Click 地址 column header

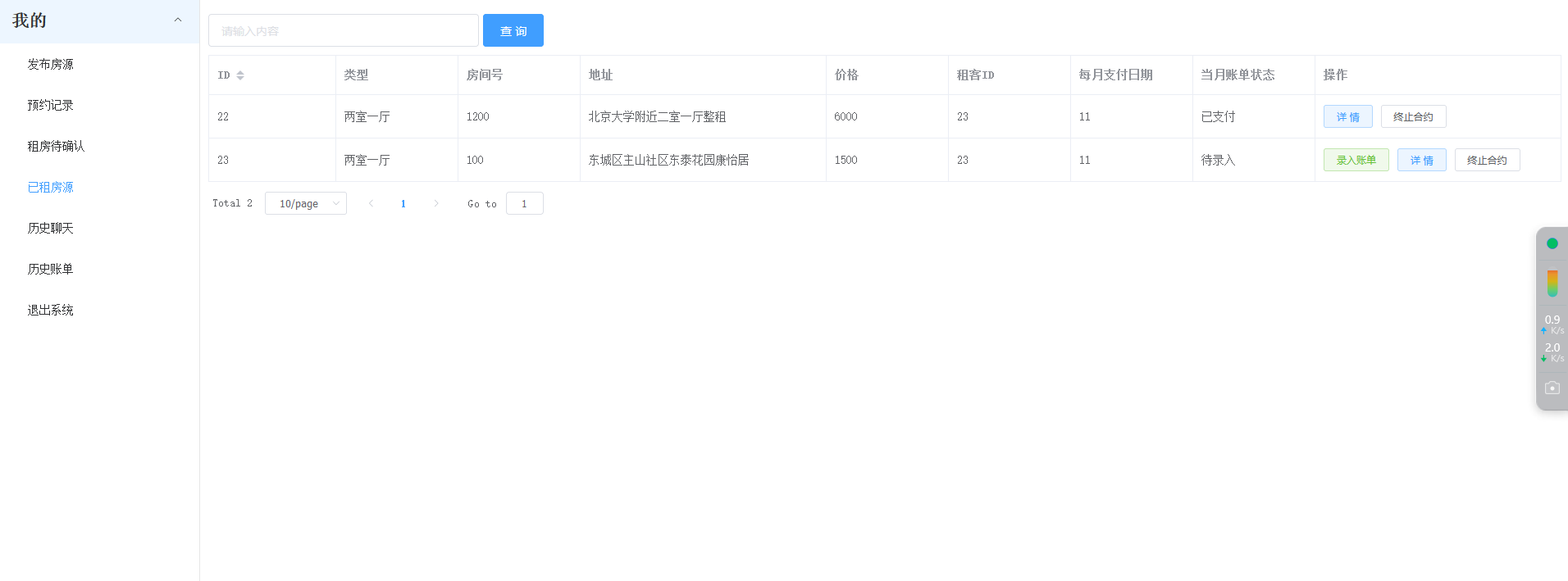600,75
